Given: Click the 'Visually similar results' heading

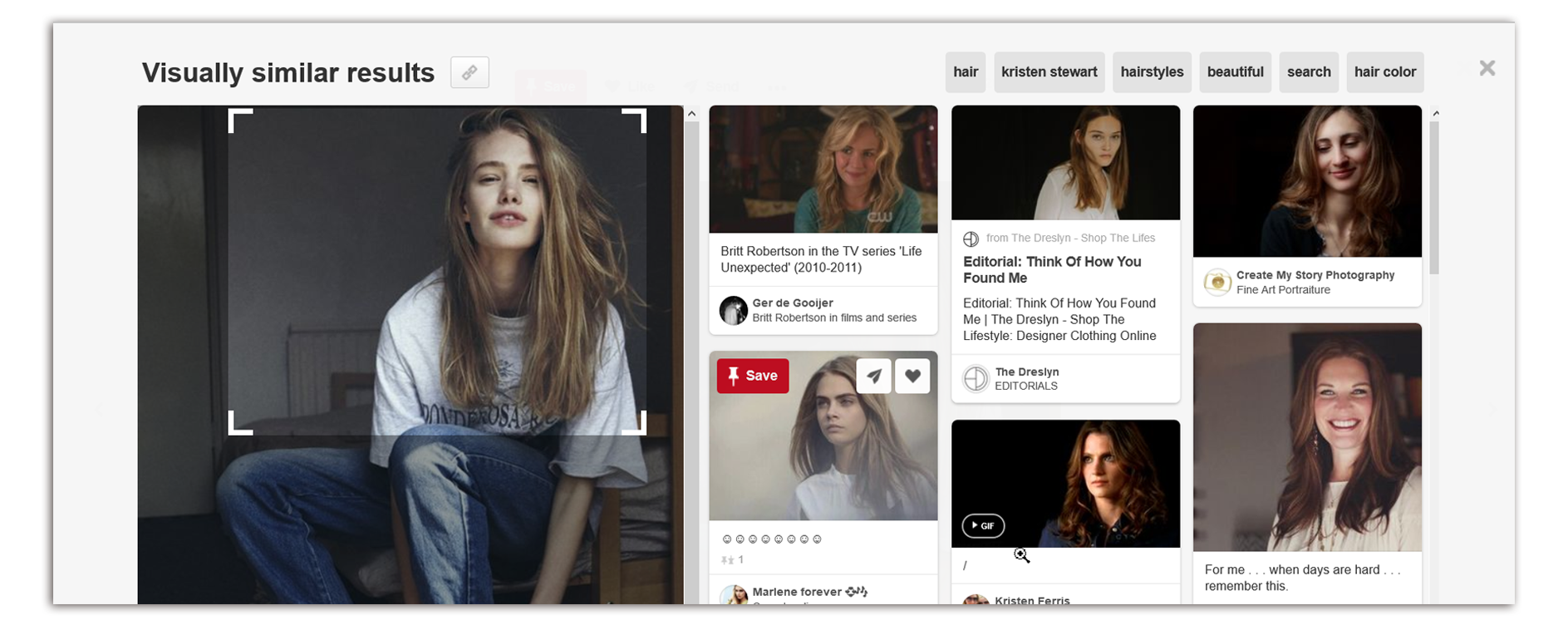Looking at the screenshot, I should click(x=288, y=72).
